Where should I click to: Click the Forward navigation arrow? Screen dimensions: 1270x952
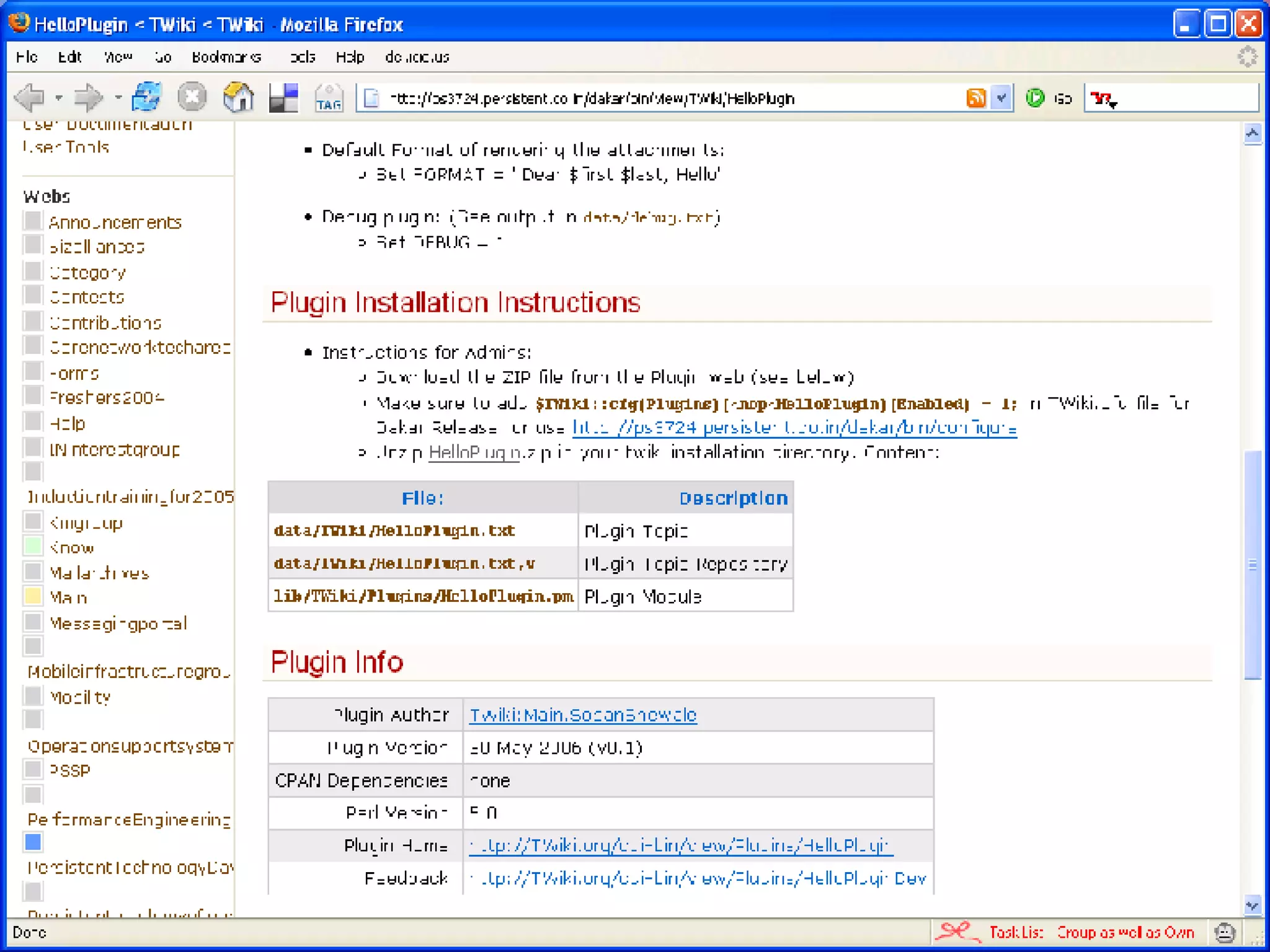click(87, 97)
